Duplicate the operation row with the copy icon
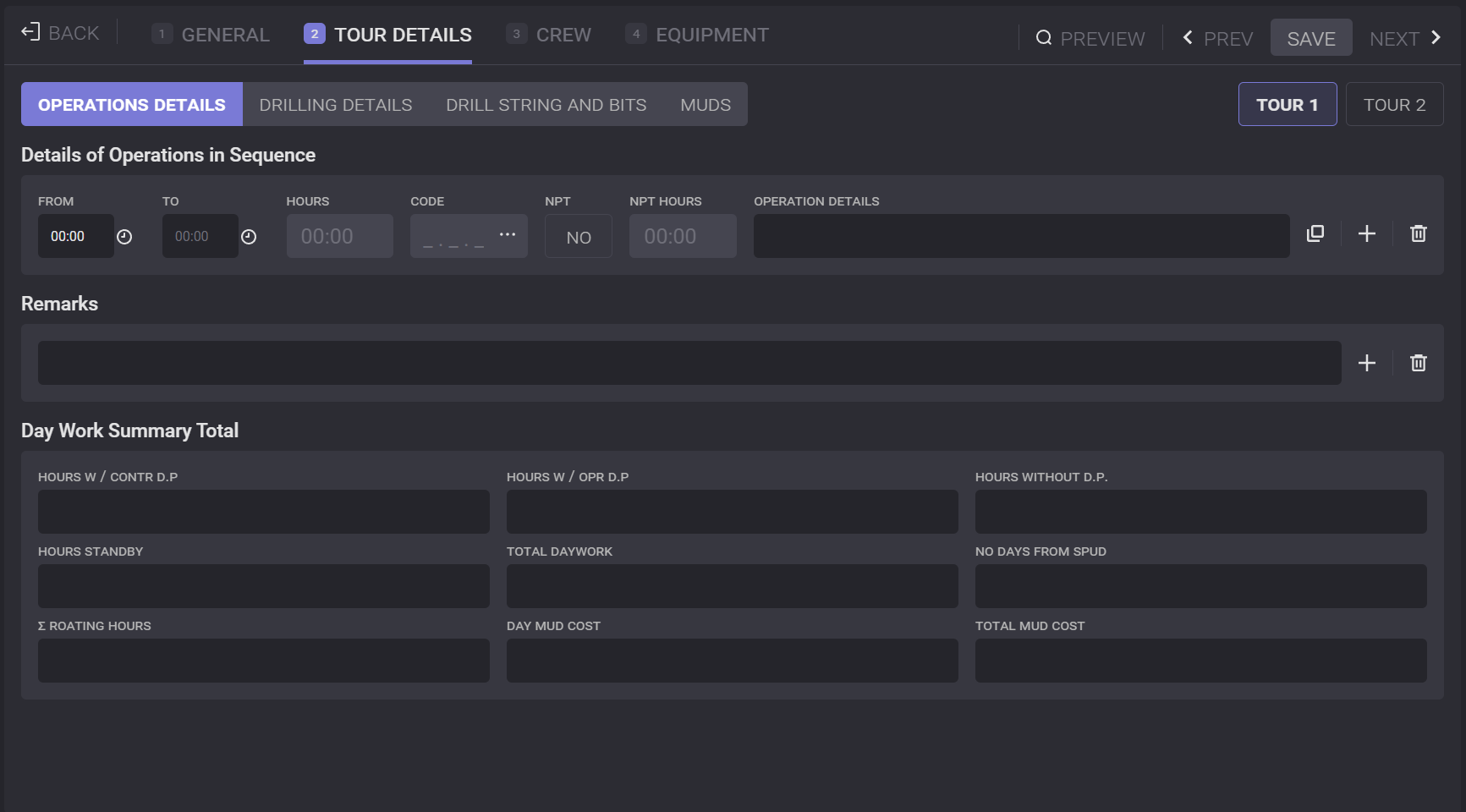The width and height of the screenshot is (1466, 812). [x=1315, y=234]
